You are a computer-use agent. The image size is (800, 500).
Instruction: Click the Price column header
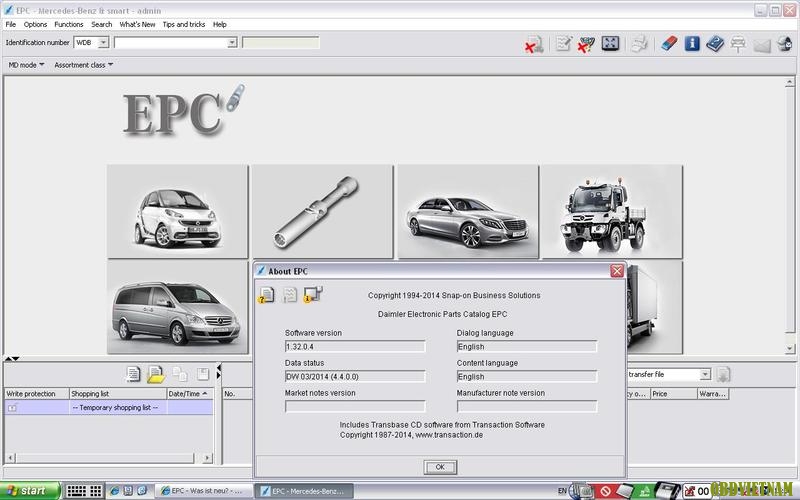(673, 393)
